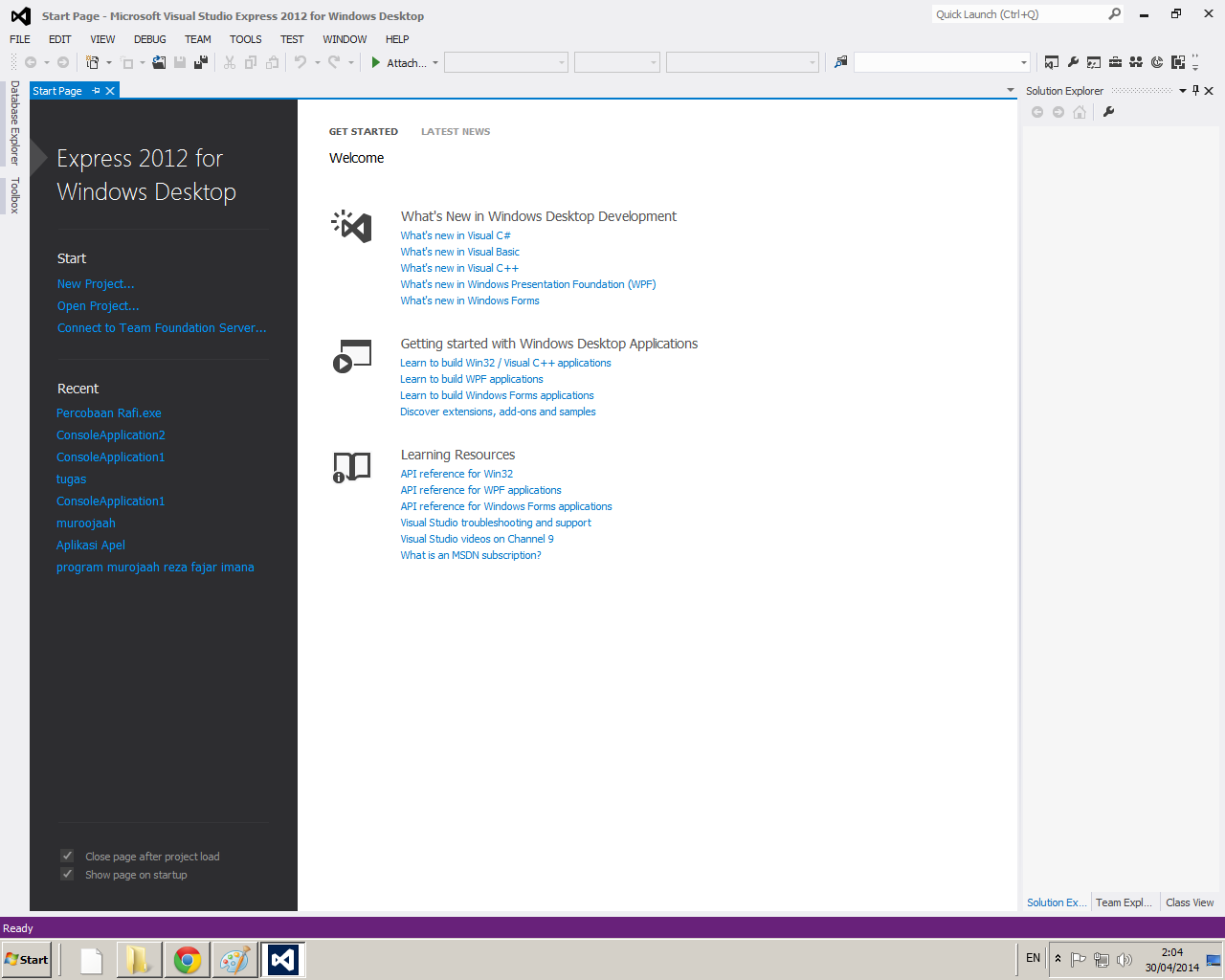Open the New Project dropdown arrow in toolbar
The width and height of the screenshot is (1225, 980).
pyautogui.click(x=108, y=63)
